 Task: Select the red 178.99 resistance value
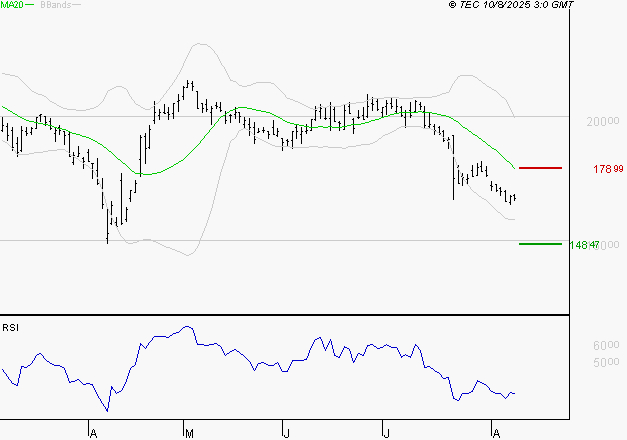[x=607, y=168]
